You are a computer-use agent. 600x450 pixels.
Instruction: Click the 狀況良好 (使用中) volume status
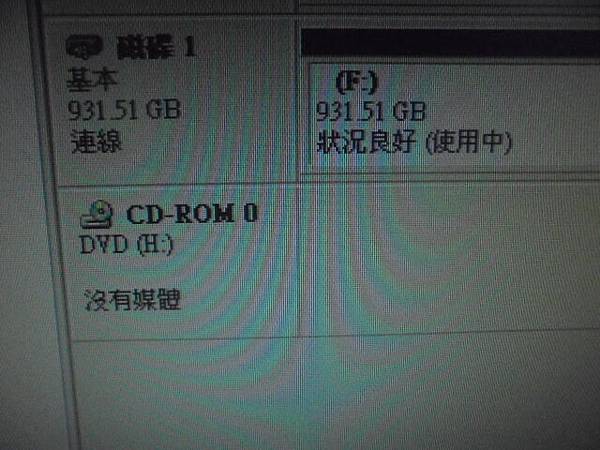[x=414, y=142]
